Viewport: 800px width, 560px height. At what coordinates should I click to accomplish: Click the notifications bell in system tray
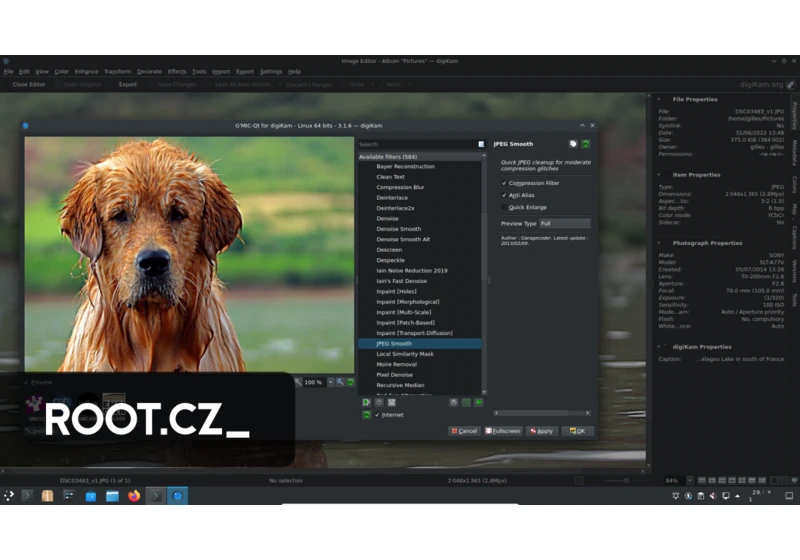(676, 495)
